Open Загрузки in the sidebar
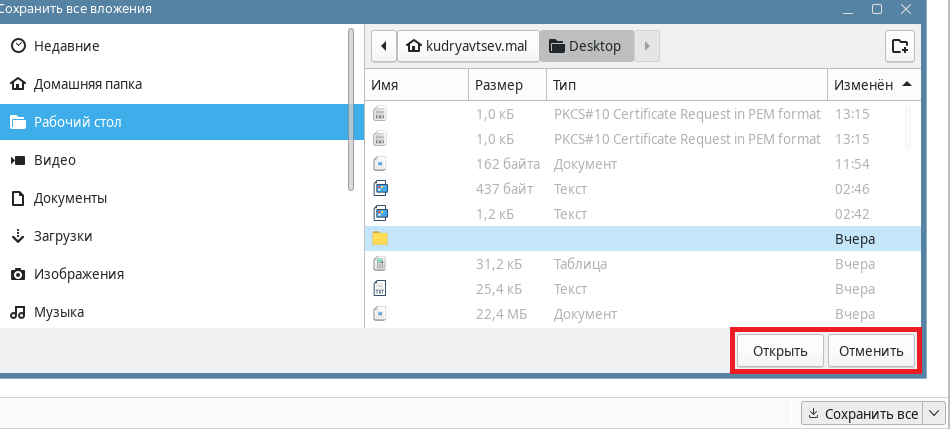Screen dimensions: 950x429 (x=63, y=236)
